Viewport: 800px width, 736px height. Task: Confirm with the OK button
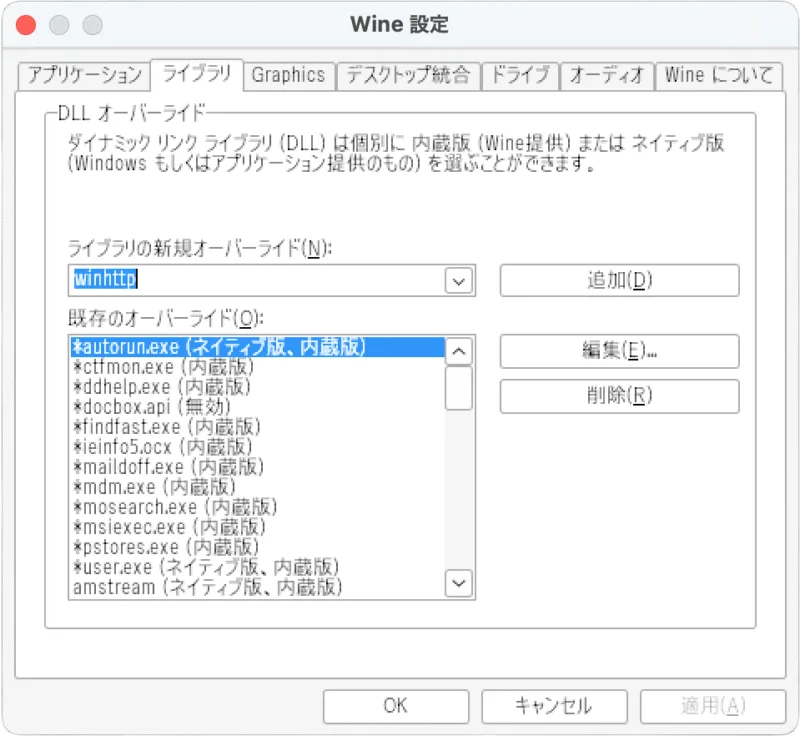point(396,706)
